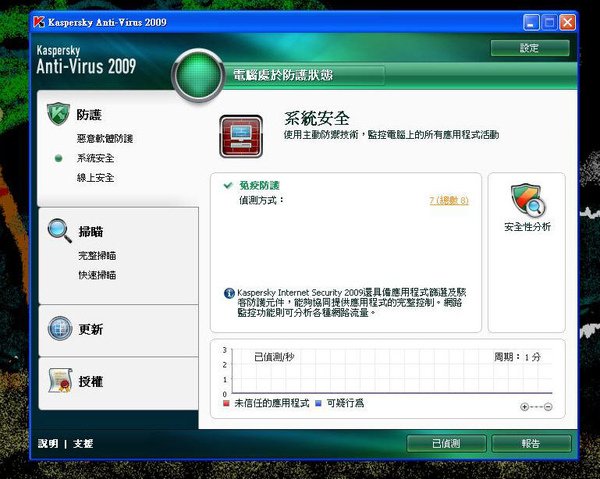This screenshot has height=479, width=600.
Task: Click the 已偵測 detected button
Action: point(446,444)
